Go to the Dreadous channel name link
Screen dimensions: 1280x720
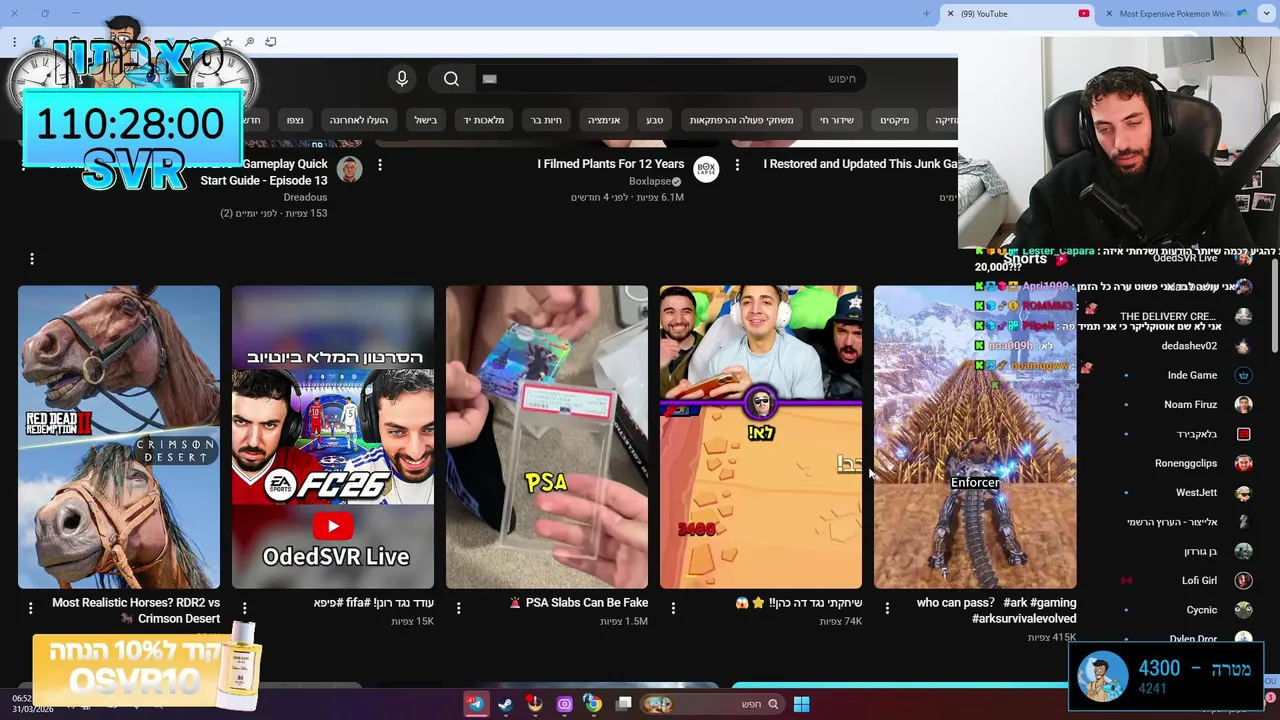[x=305, y=197]
